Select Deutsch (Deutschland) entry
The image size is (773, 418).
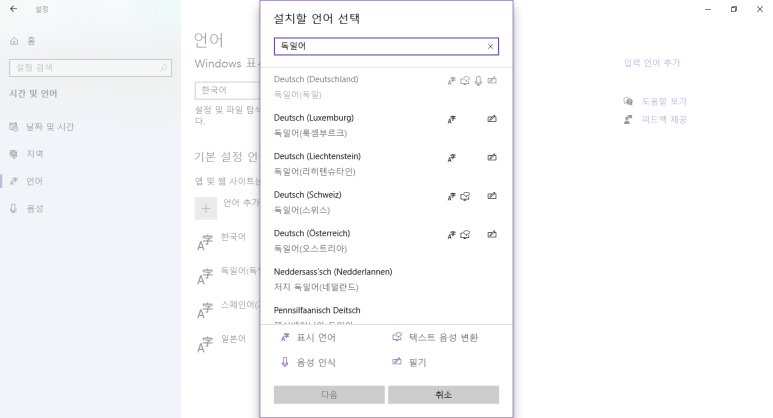(386, 87)
